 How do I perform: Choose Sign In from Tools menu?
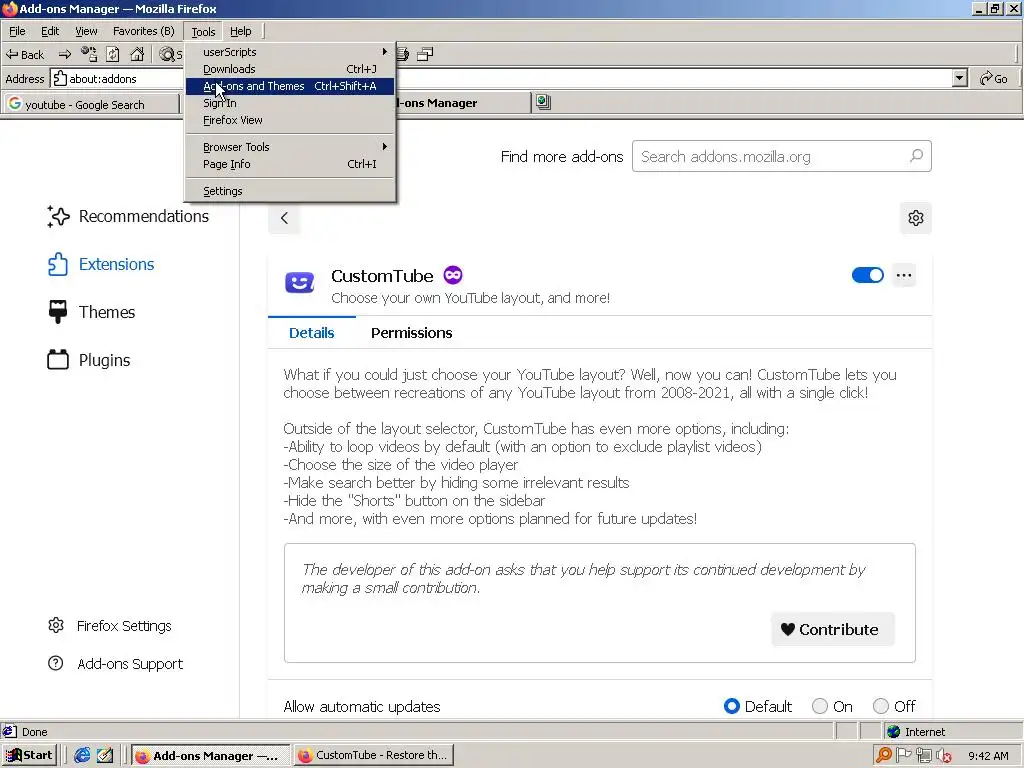(x=291, y=103)
